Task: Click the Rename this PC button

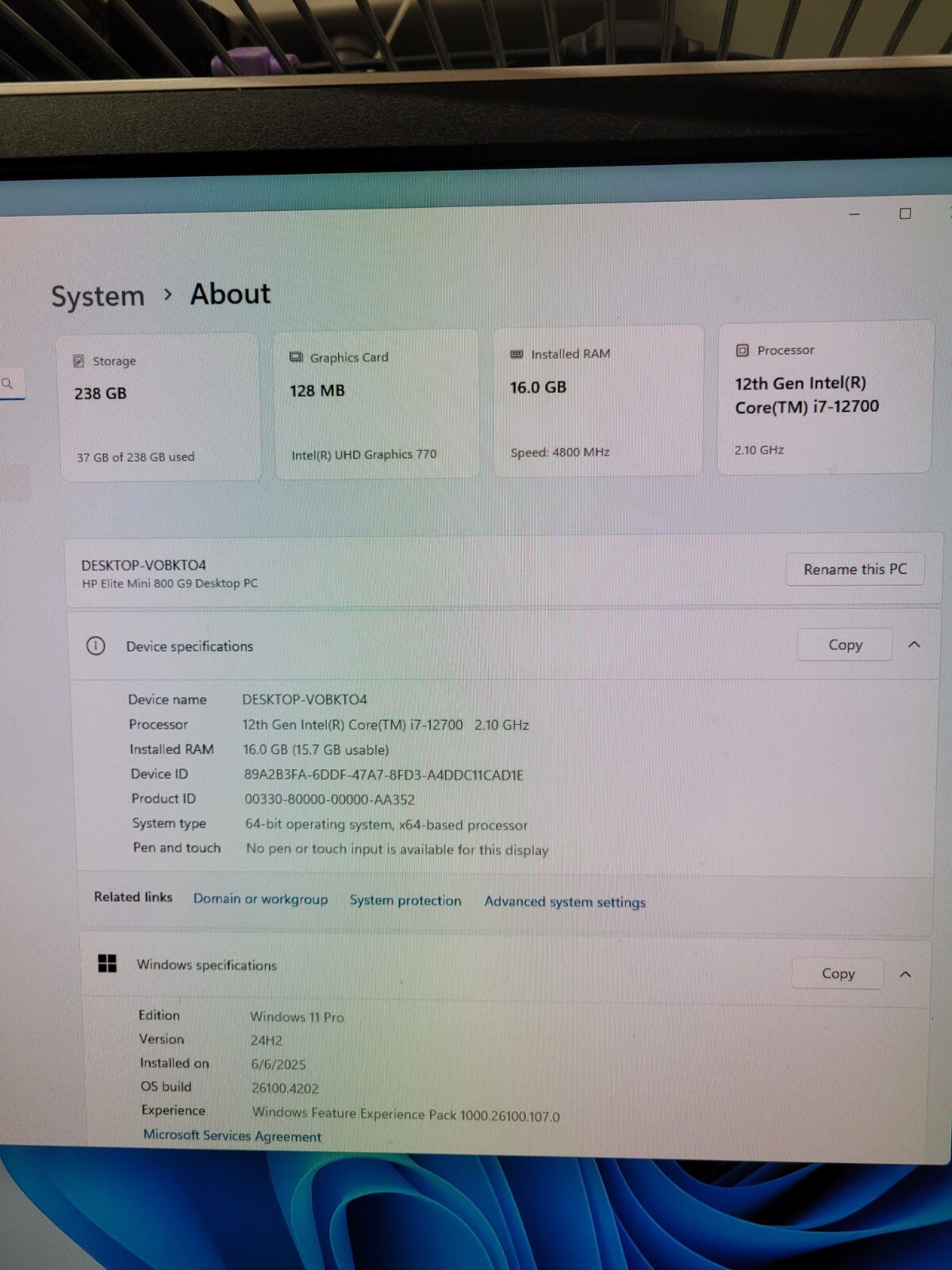Action: click(x=855, y=569)
